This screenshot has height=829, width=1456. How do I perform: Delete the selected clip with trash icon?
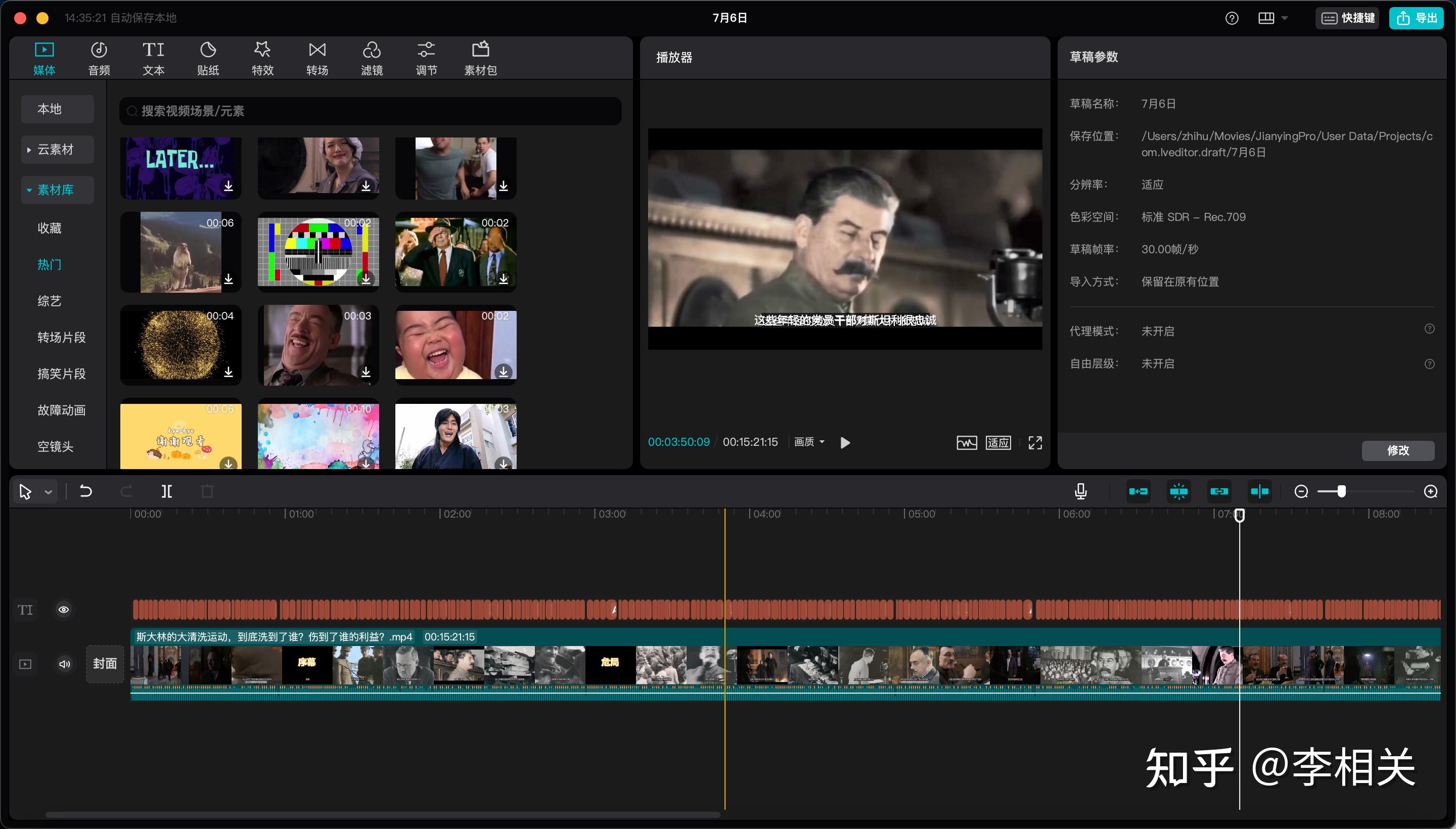point(207,491)
